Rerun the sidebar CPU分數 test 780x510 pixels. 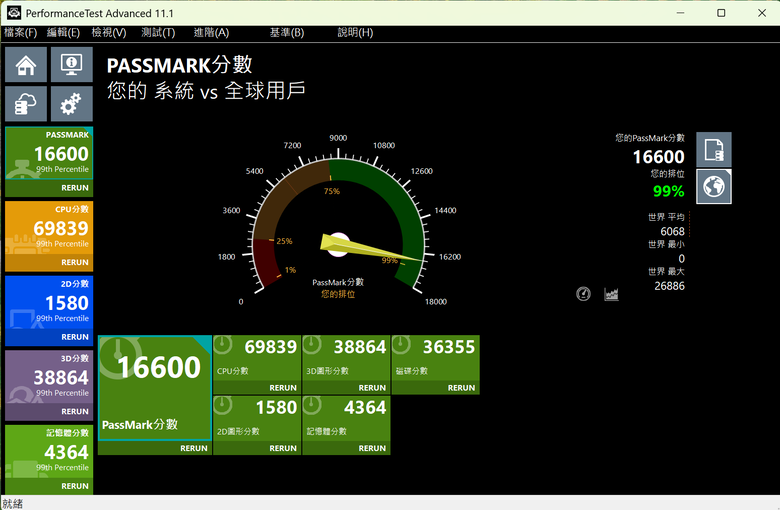(75, 263)
